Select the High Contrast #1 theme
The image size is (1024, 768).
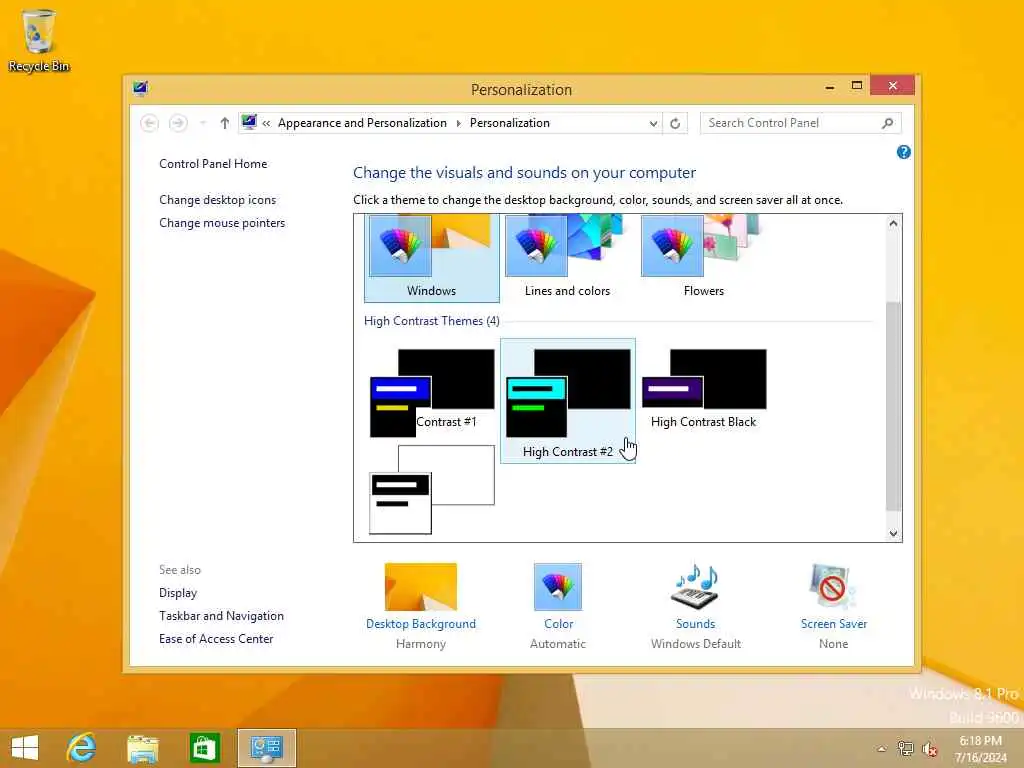pyautogui.click(x=432, y=393)
